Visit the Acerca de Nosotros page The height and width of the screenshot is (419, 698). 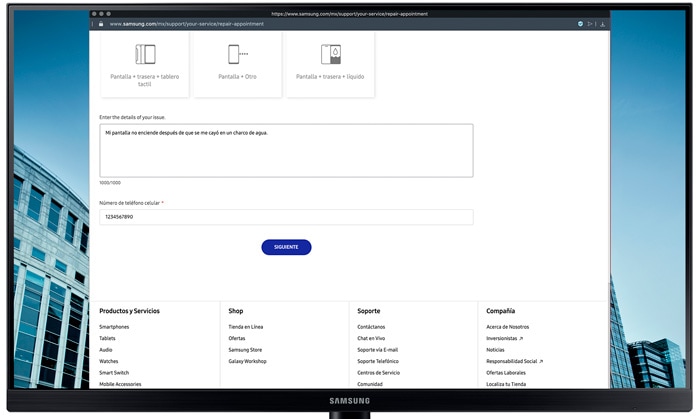pyautogui.click(x=508, y=327)
